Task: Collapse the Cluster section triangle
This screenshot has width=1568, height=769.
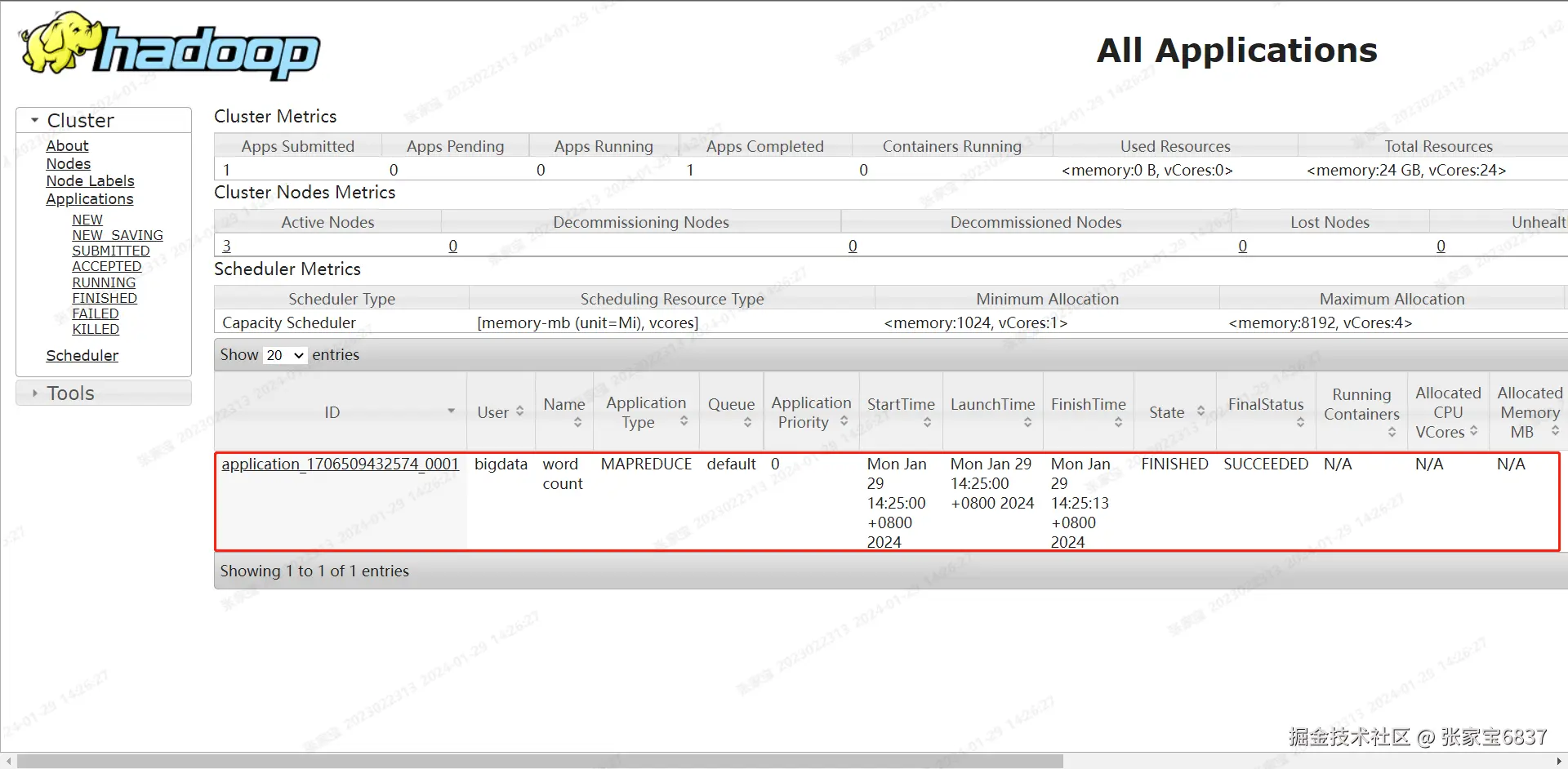Action: (34, 120)
